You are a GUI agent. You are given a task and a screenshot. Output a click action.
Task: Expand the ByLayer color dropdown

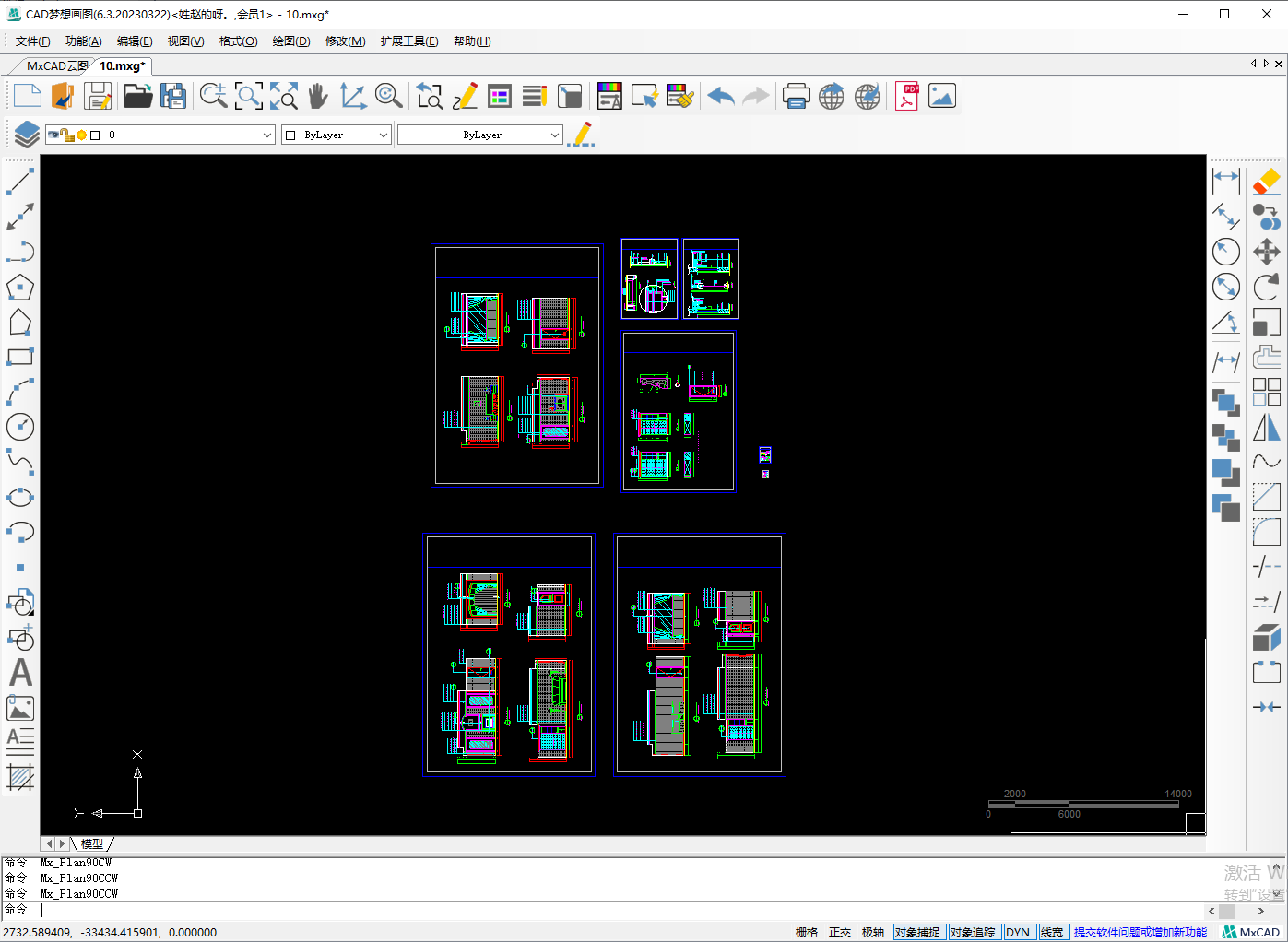pos(384,135)
